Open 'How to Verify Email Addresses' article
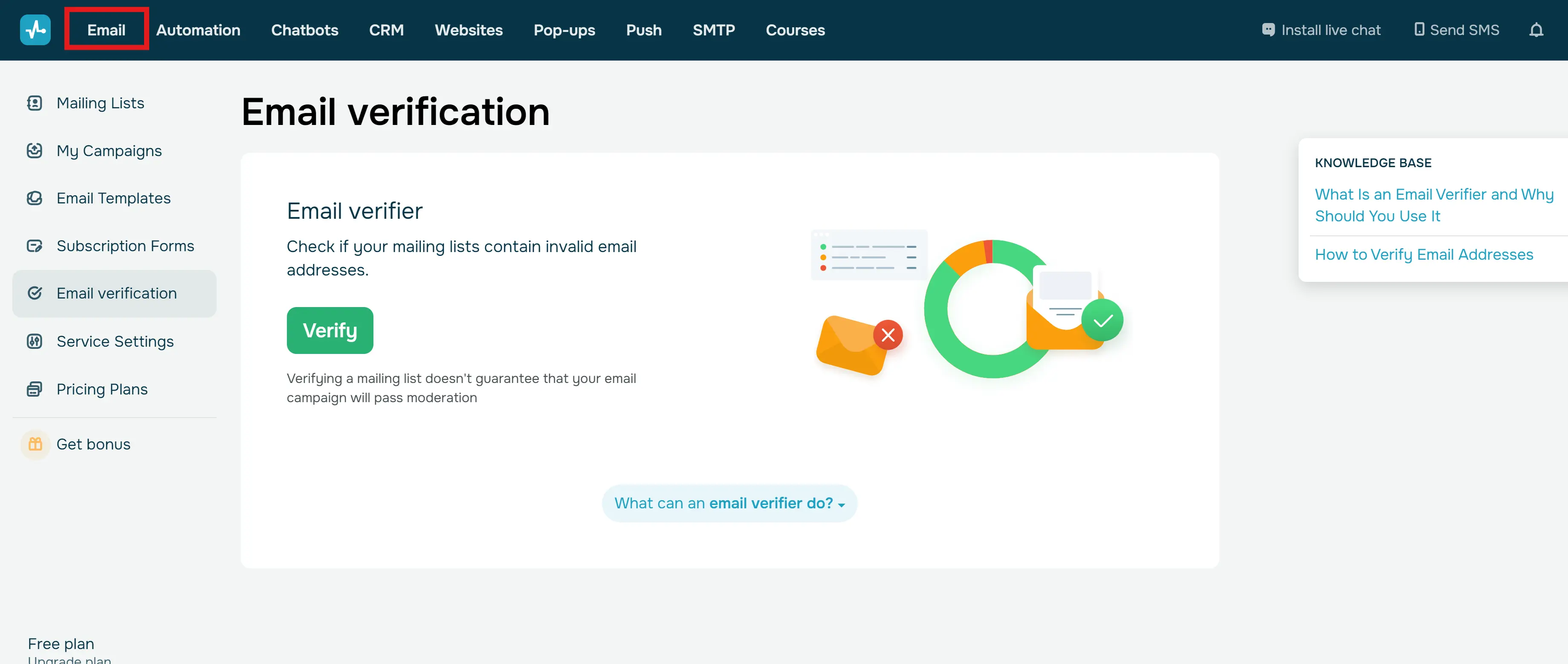 1424,254
